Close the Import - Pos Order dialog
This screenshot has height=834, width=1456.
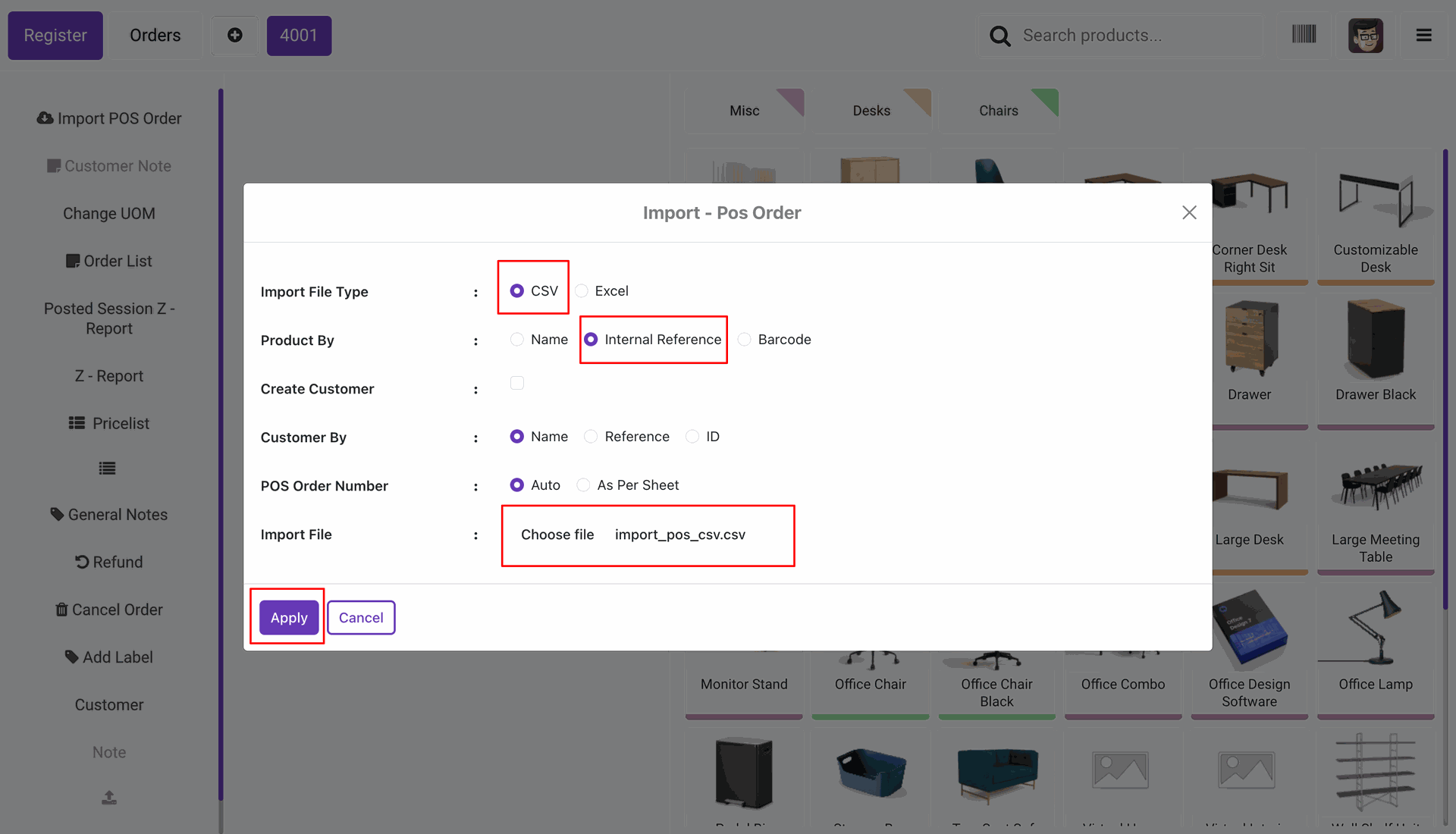(1189, 213)
